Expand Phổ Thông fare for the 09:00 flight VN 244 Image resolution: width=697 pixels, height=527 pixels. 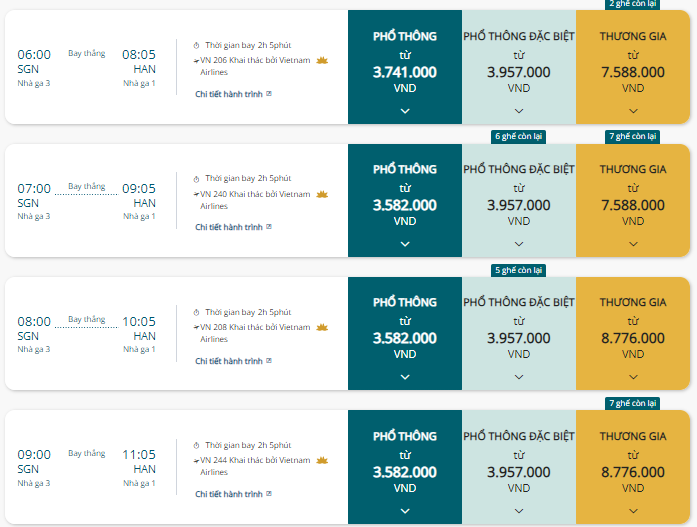(x=405, y=511)
